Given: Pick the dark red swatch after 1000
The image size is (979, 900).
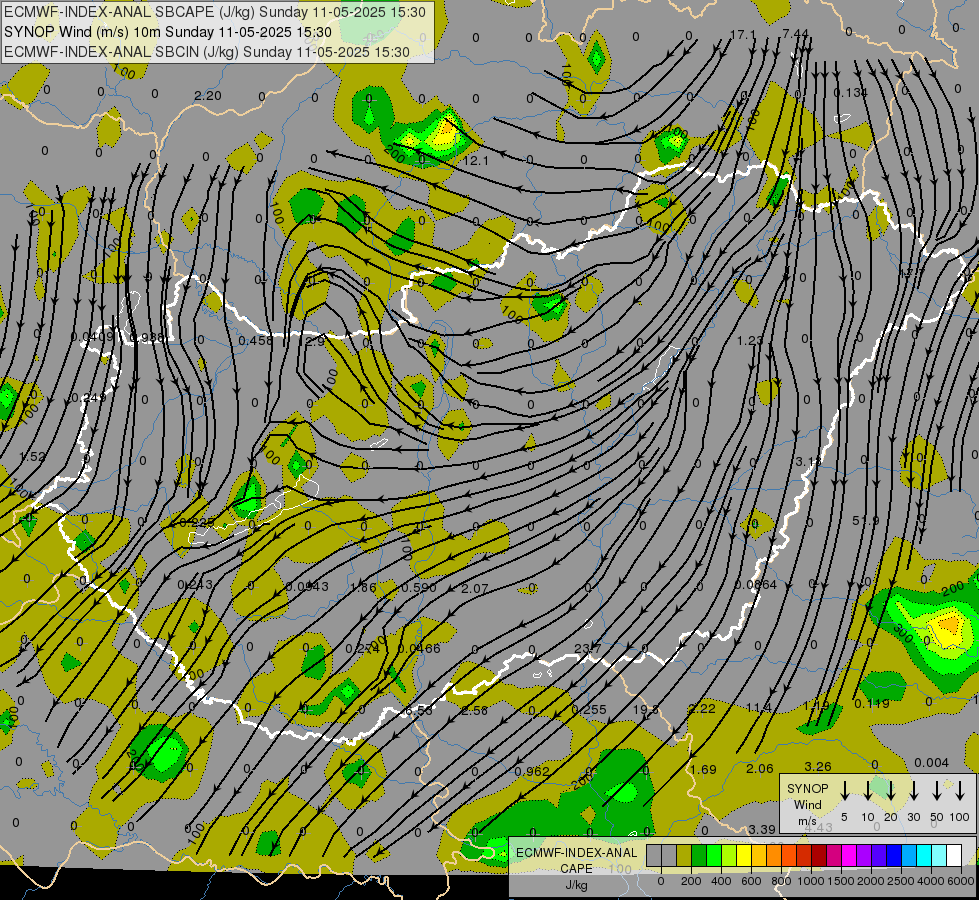Looking at the screenshot, I should pyautogui.click(x=819, y=856).
